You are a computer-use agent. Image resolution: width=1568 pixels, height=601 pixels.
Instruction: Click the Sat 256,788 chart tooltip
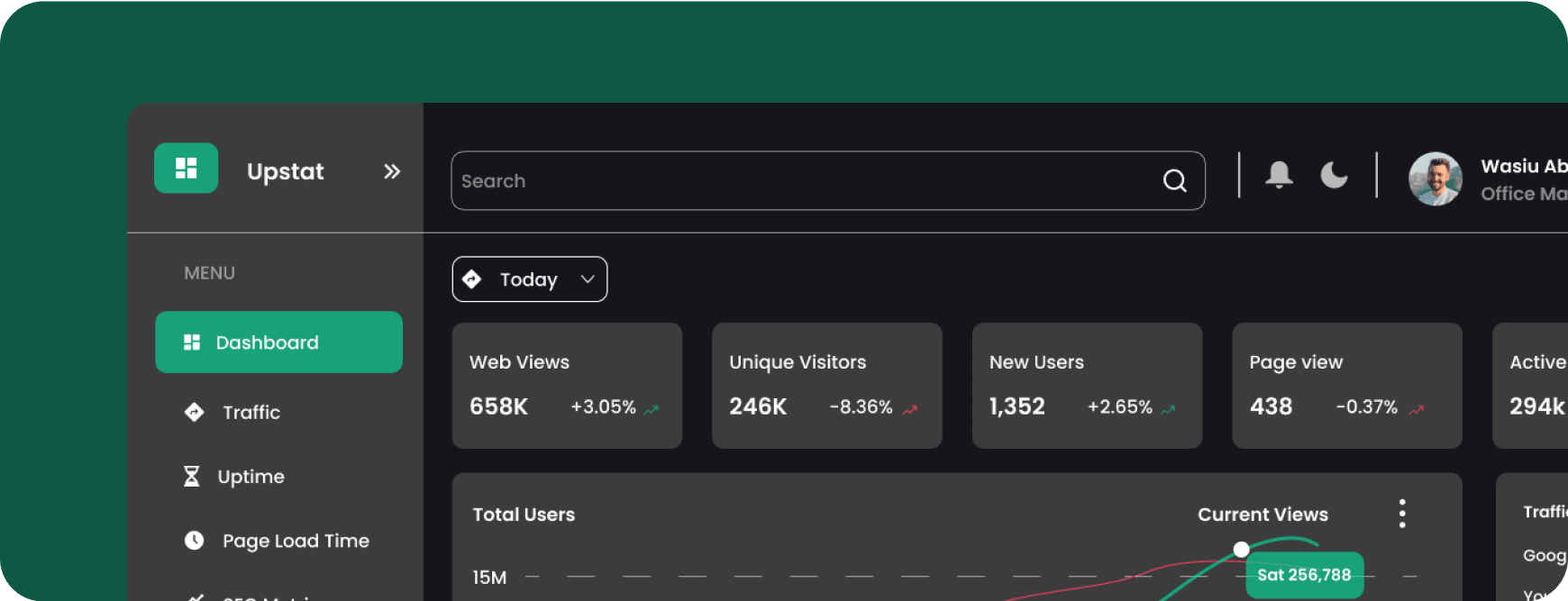point(1304,575)
